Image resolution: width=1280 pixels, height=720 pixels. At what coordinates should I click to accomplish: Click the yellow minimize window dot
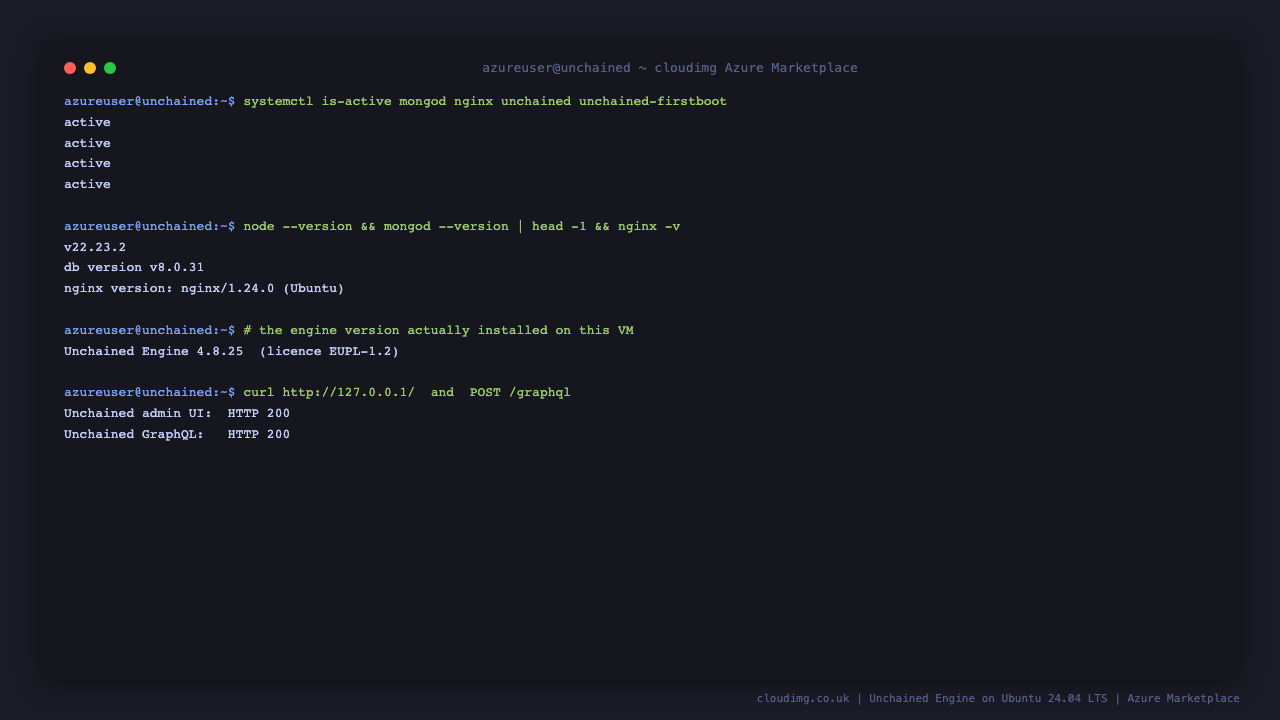(x=90, y=68)
